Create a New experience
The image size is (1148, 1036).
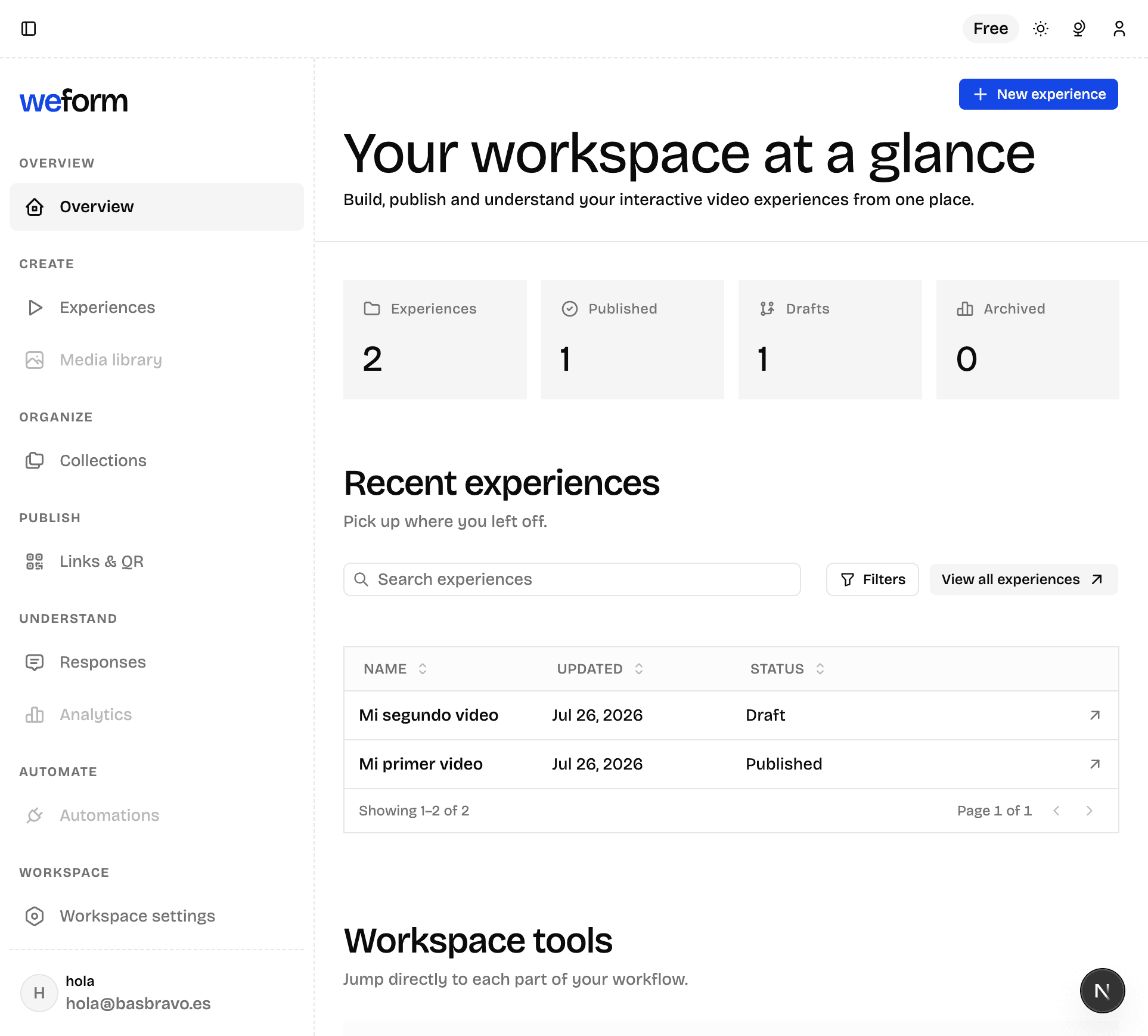tap(1038, 94)
